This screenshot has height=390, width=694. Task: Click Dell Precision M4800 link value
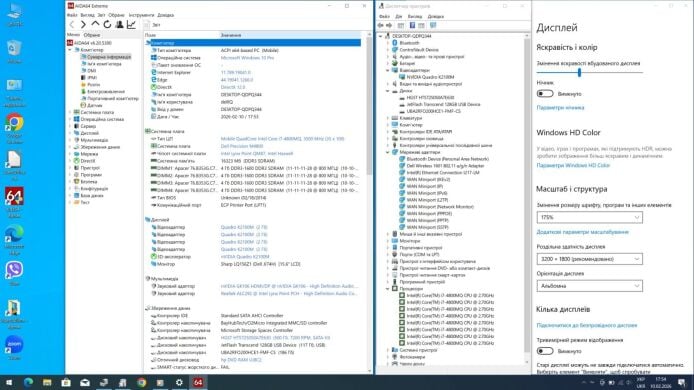tap(242, 146)
